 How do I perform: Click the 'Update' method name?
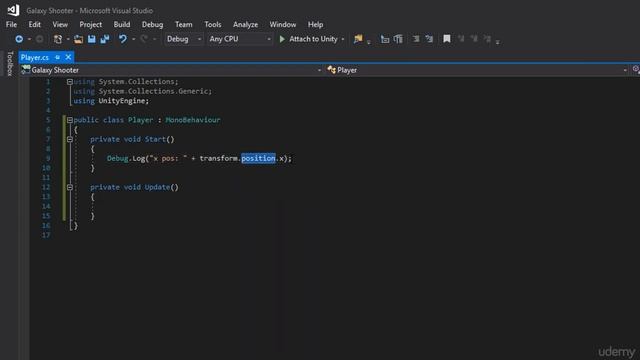coord(157,187)
